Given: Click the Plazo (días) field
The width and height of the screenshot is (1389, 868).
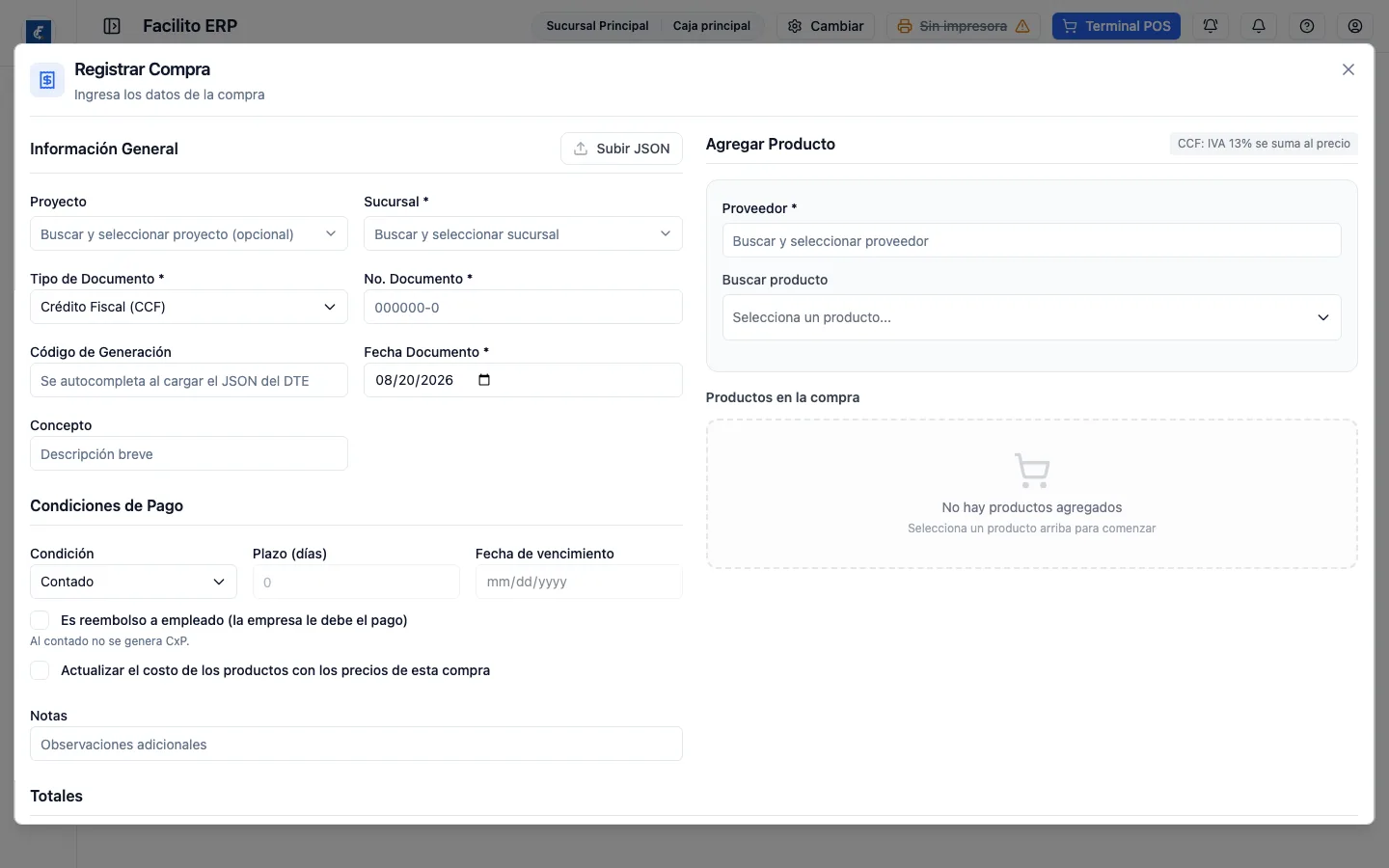Looking at the screenshot, I should (356, 583).
